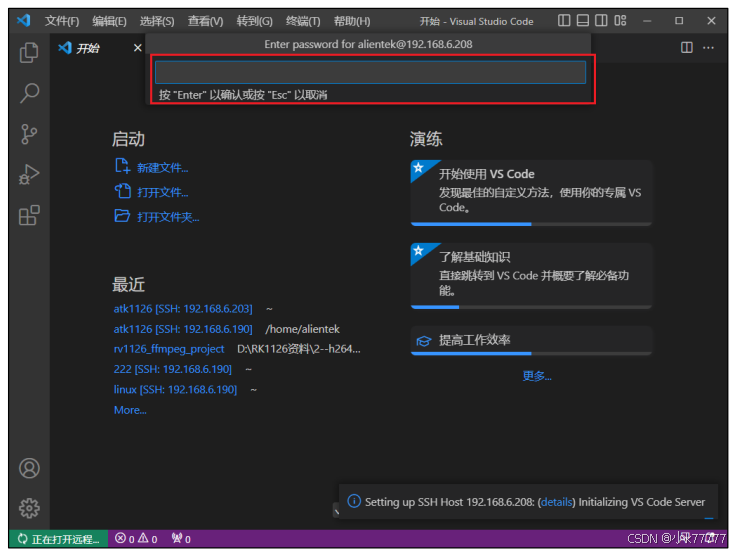Open recent 222 SSH 192.168.6.190
The width and height of the screenshot is (744, 552).
173,369
